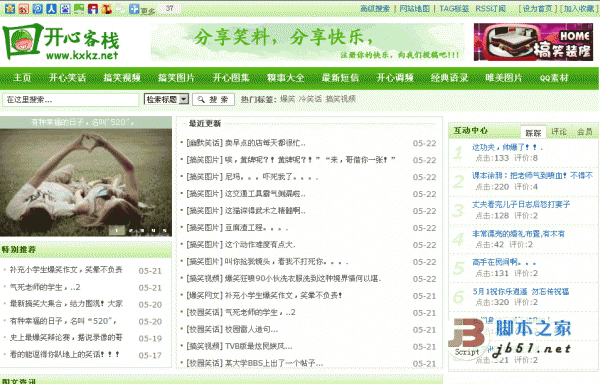Screen dimensions: 600x384
Task: Open the RSS订阅 link
Action: point(491,8)
